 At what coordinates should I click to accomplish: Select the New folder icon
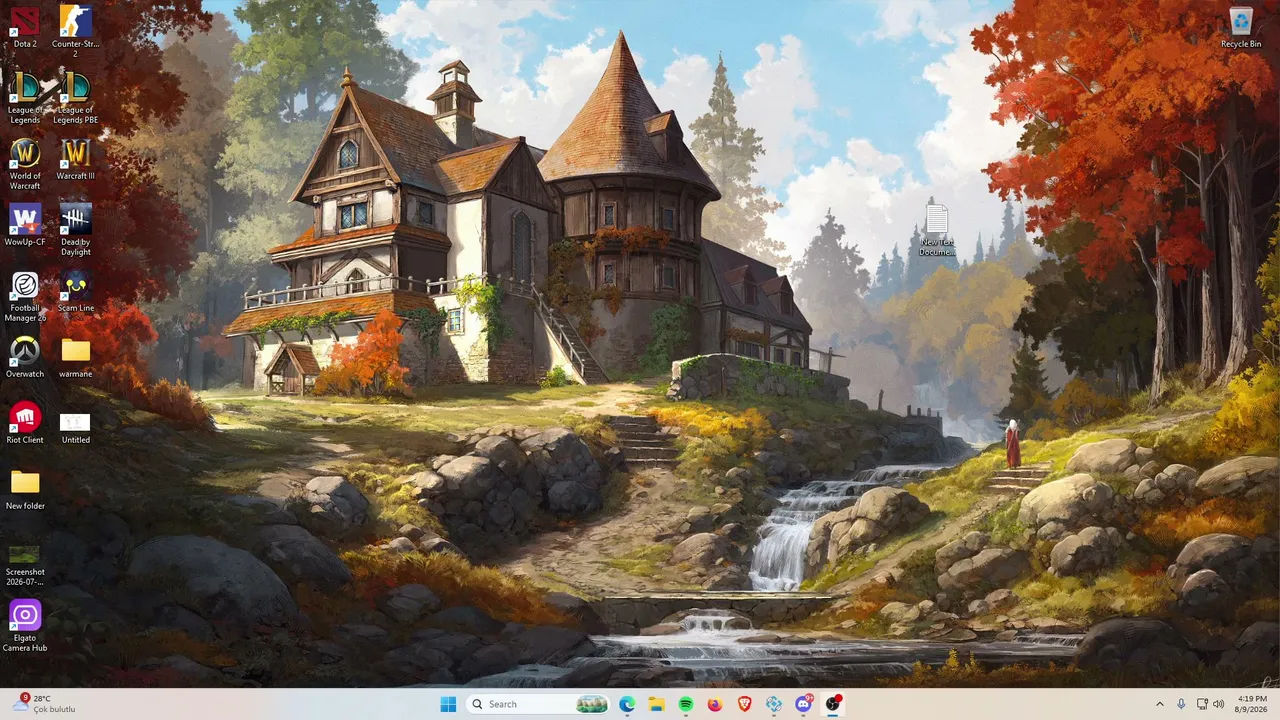[x=25, y=489]
